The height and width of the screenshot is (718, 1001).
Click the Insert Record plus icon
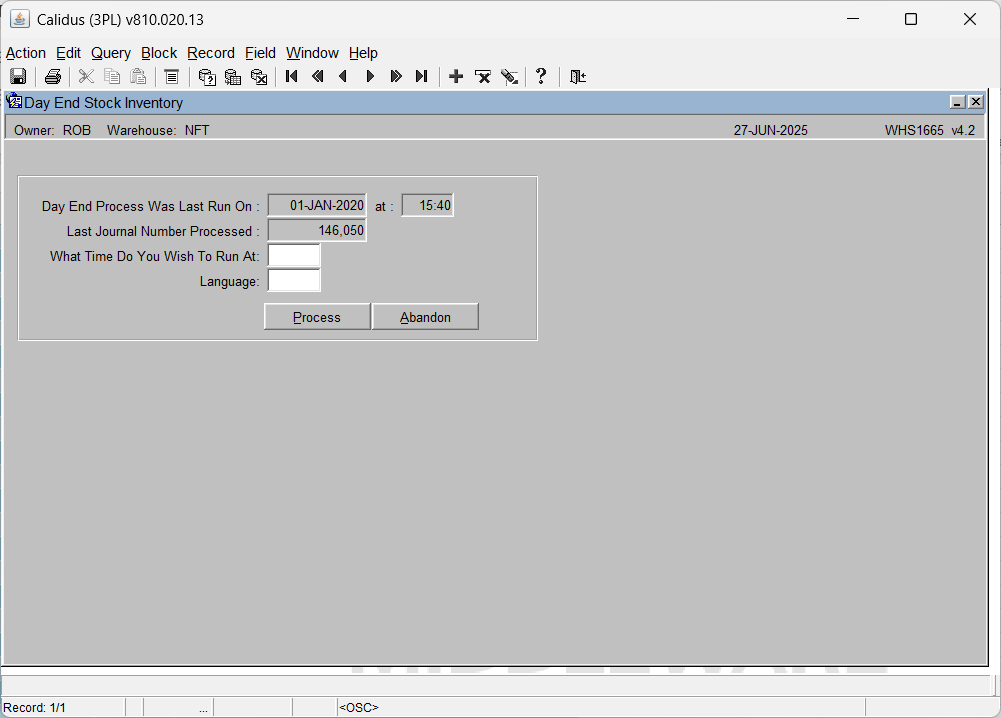[456, 77]
